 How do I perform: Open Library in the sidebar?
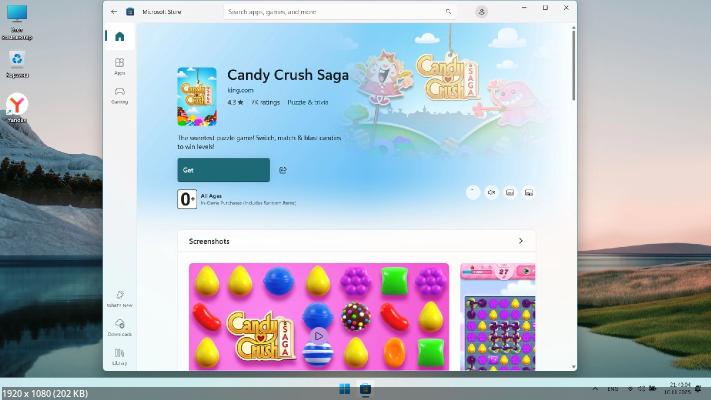tap(119, 356)
